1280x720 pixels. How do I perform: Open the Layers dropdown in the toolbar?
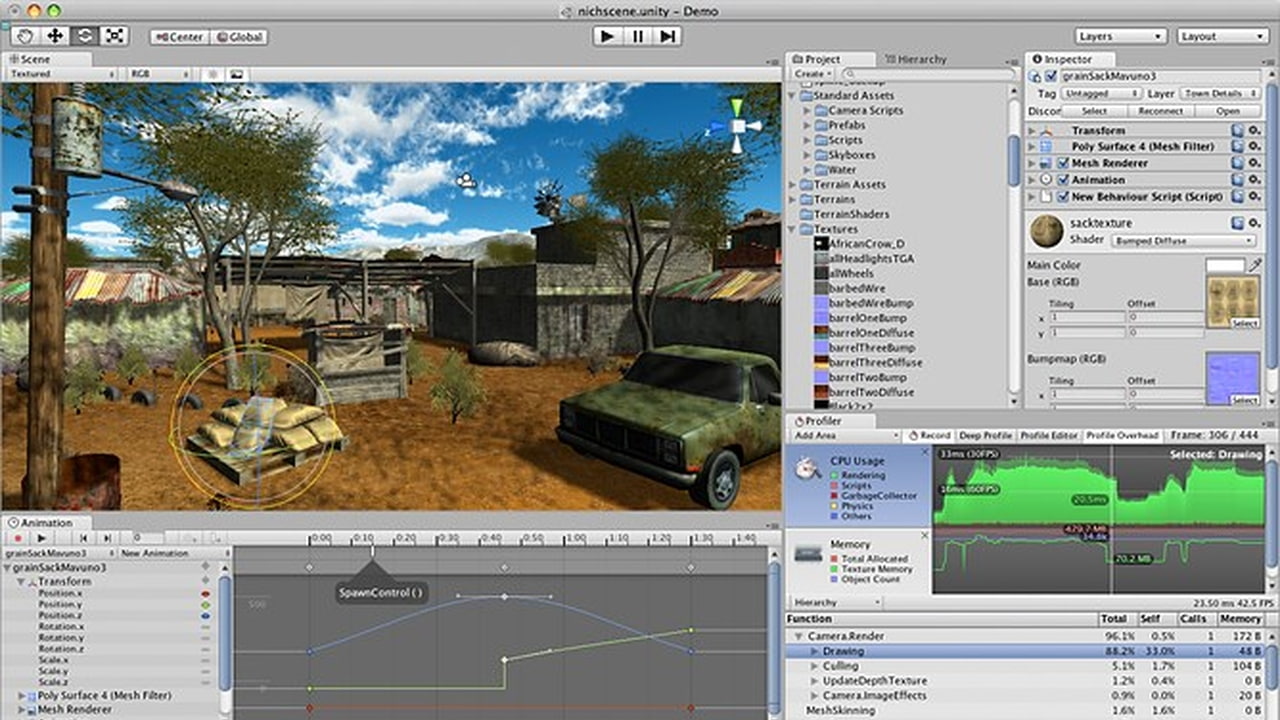pos(1120,36)
